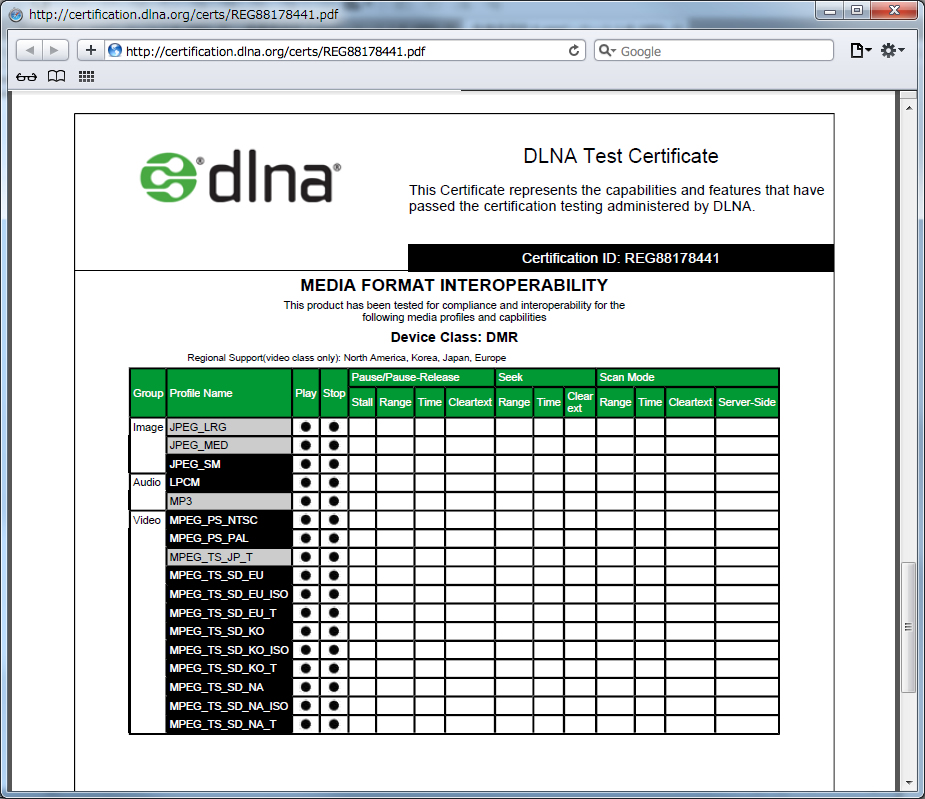
Task: Add a bookmark with the plus button
Action: pos(91,51)
